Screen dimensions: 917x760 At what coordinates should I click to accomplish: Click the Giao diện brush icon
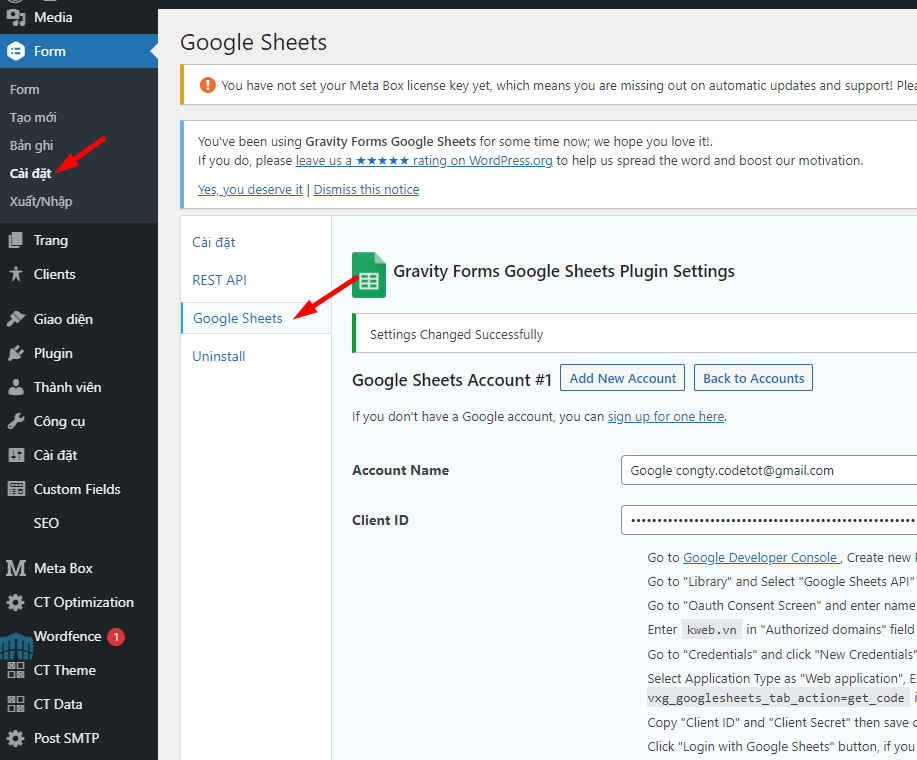(x=16, y=319)
